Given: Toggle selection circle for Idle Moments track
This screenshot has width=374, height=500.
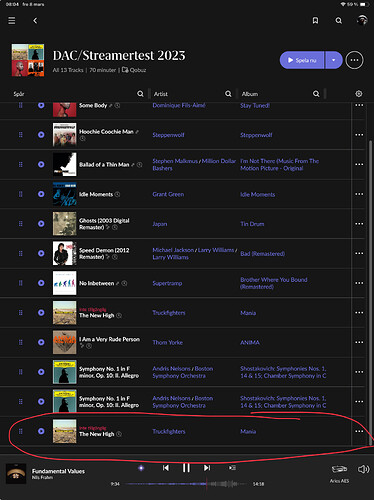Looking at the screenshot, I should point(41,194).
